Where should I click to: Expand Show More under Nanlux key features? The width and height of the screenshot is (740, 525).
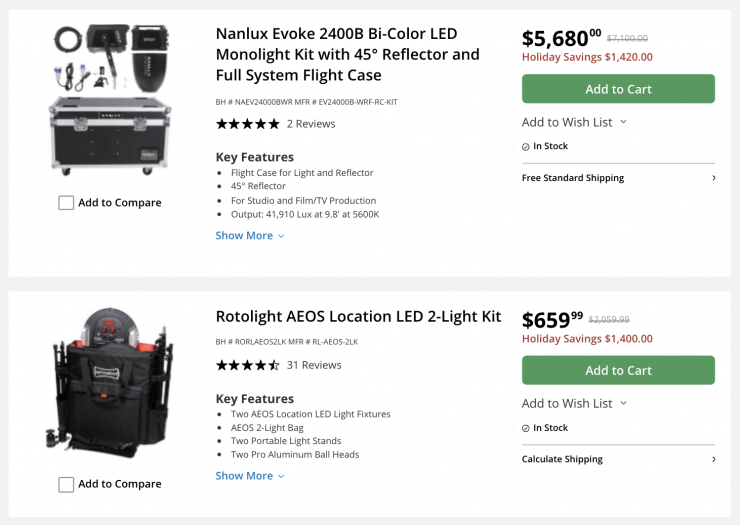pos(250,236)
